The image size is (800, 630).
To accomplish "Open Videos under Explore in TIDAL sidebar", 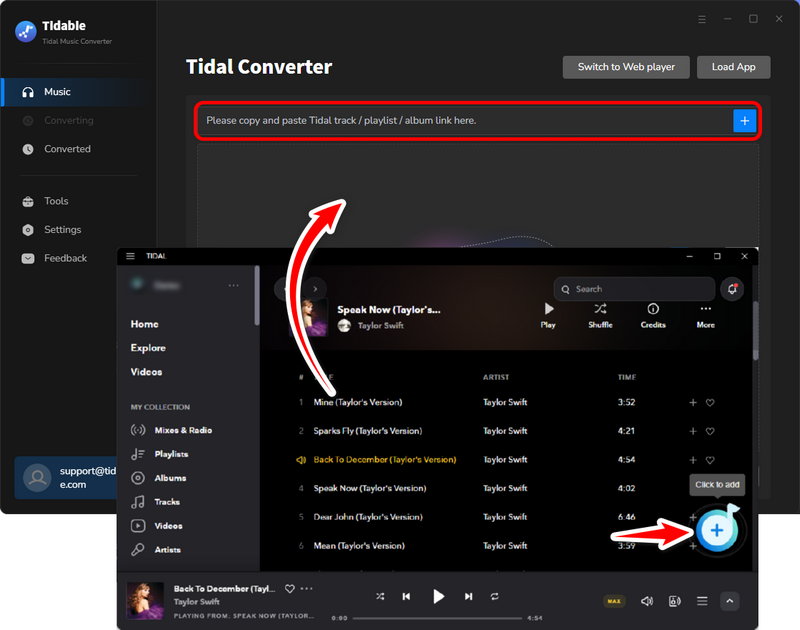I will pyautogui.click(x=146, y=372).
